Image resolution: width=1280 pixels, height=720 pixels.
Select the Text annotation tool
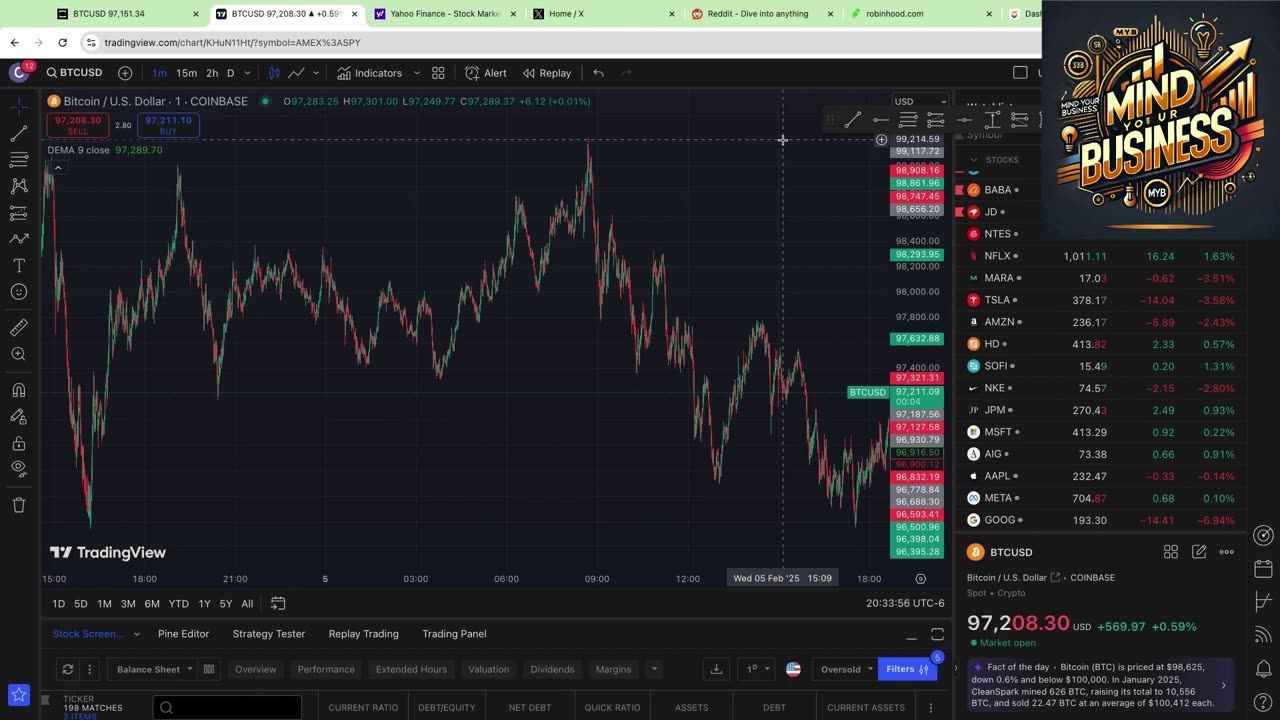click(x=18, y=266)
